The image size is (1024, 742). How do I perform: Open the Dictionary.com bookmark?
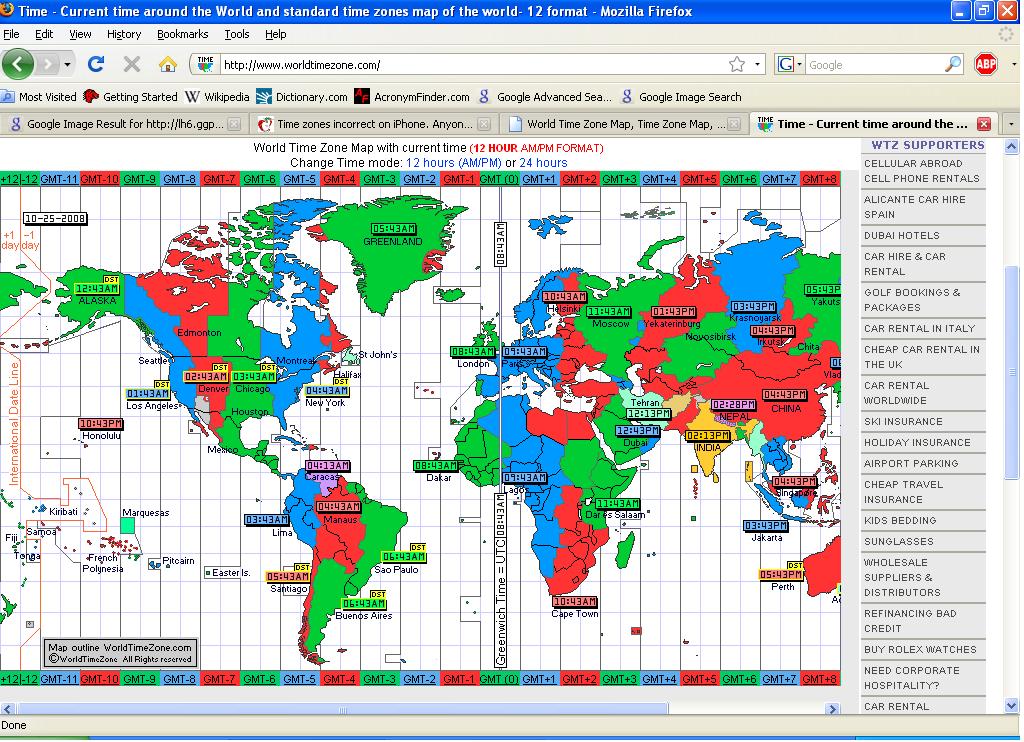pyautogui.click(x=302, y=97)
